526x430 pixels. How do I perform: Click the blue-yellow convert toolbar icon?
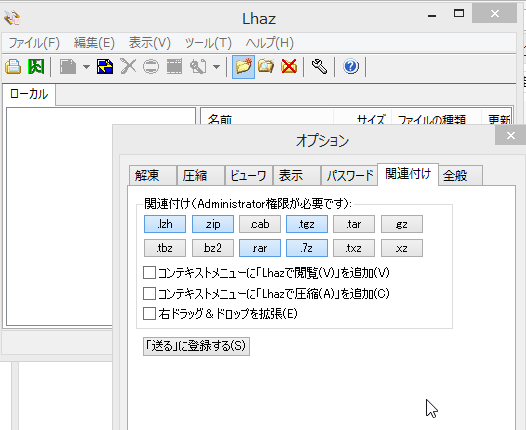[x=105, y=66]
